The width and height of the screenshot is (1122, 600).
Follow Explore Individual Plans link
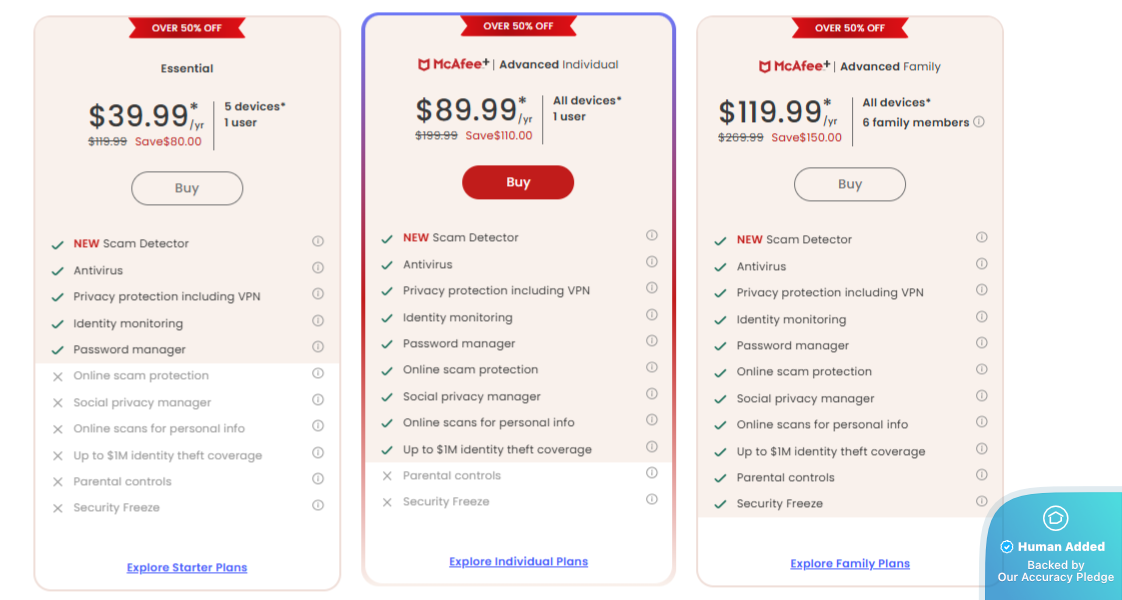click(x=518, y=562)
